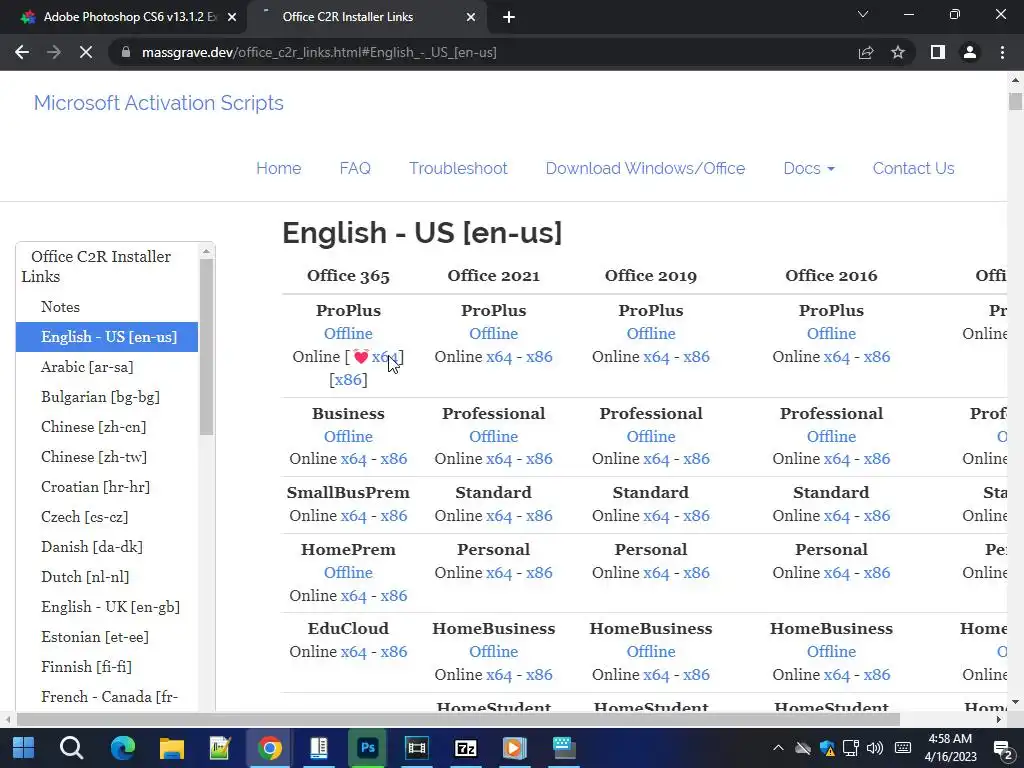Click x86 online link for Office 2016 ProPlus
This screenshot has width=1024, height=768.
tap(876, 357)
